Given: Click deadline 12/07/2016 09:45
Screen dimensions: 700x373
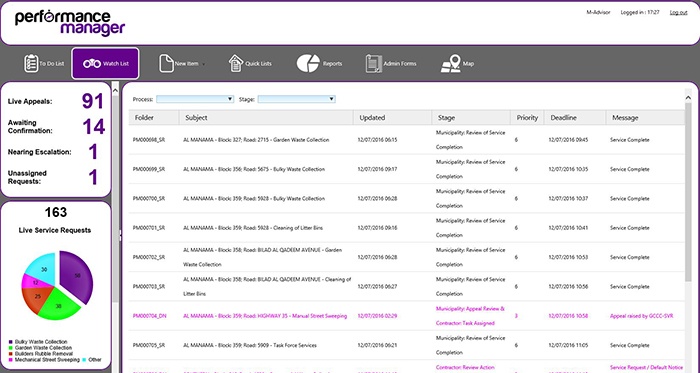Looking at the screenshot, I should point(568,140).
